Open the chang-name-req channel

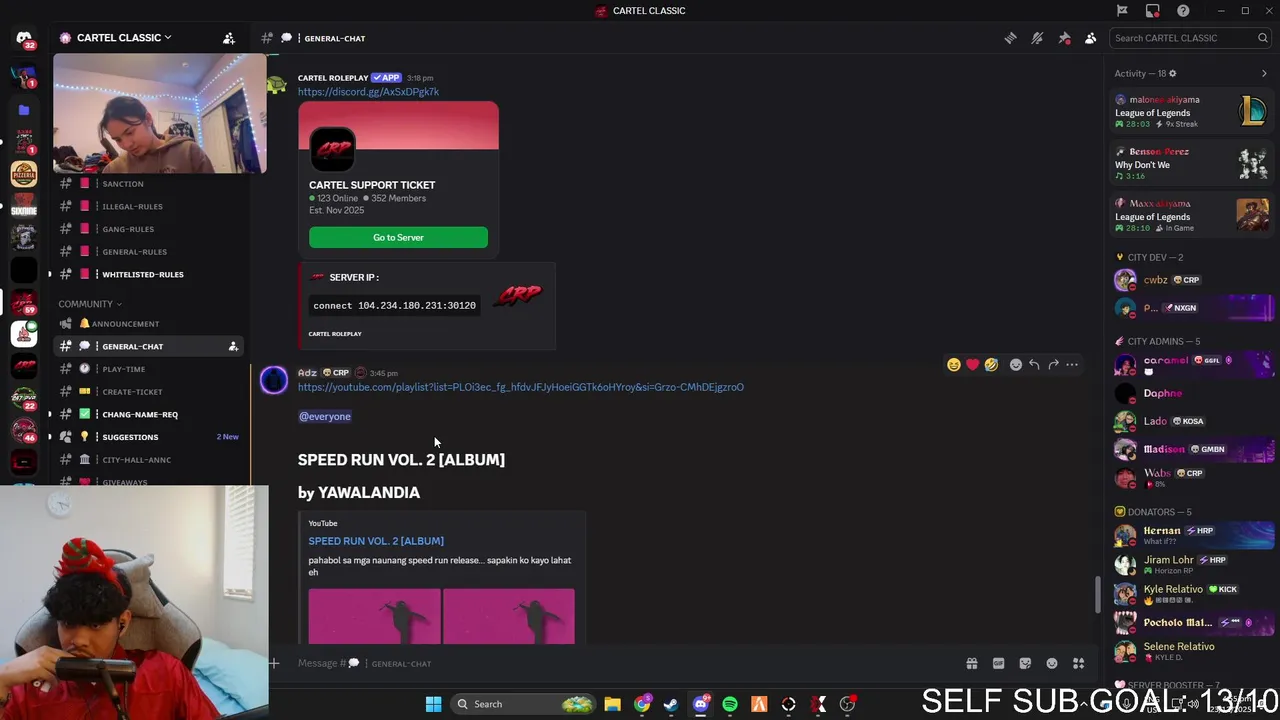tap(140, 414)
